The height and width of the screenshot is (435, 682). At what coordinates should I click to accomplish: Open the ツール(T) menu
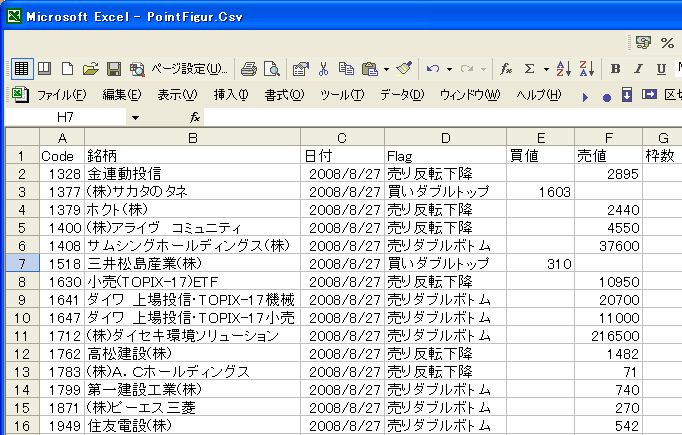pyautogui.click(x=342, y=94)
